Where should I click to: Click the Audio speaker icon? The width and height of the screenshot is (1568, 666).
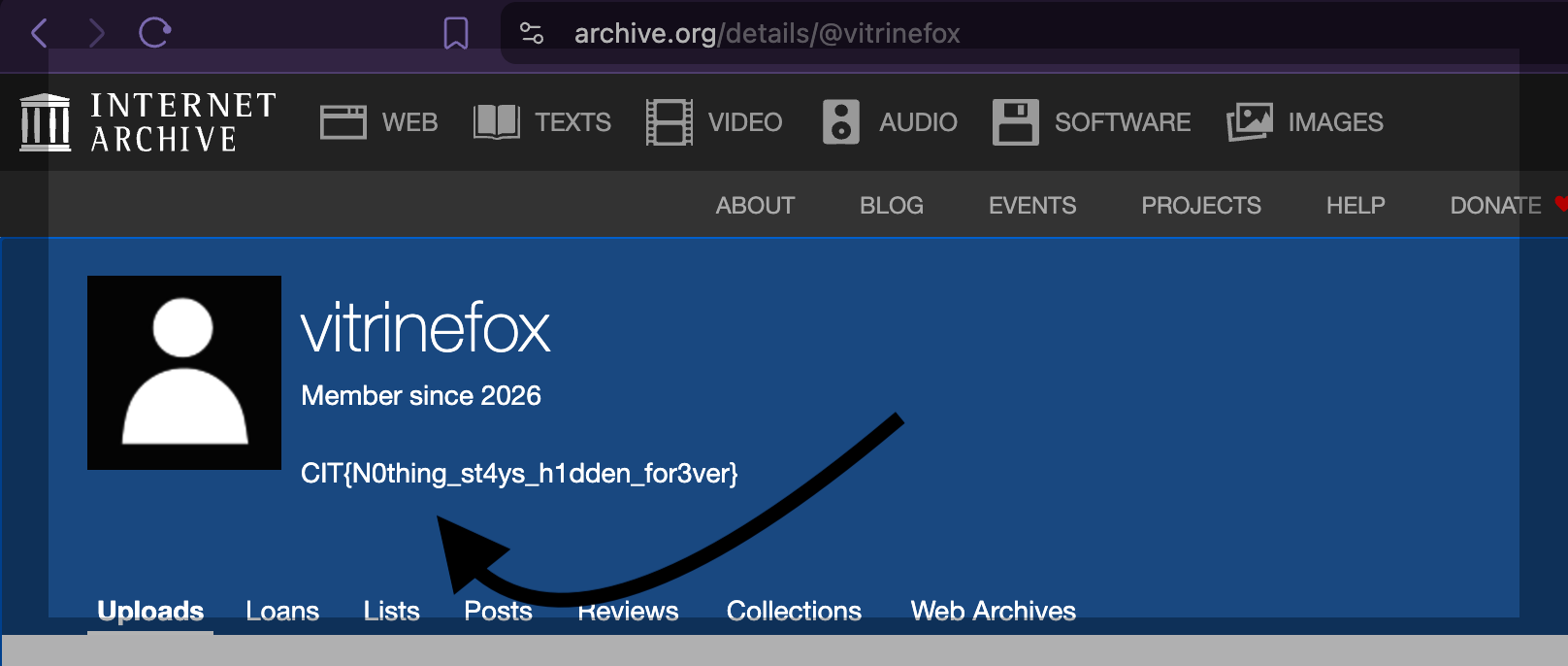(841, 122)
